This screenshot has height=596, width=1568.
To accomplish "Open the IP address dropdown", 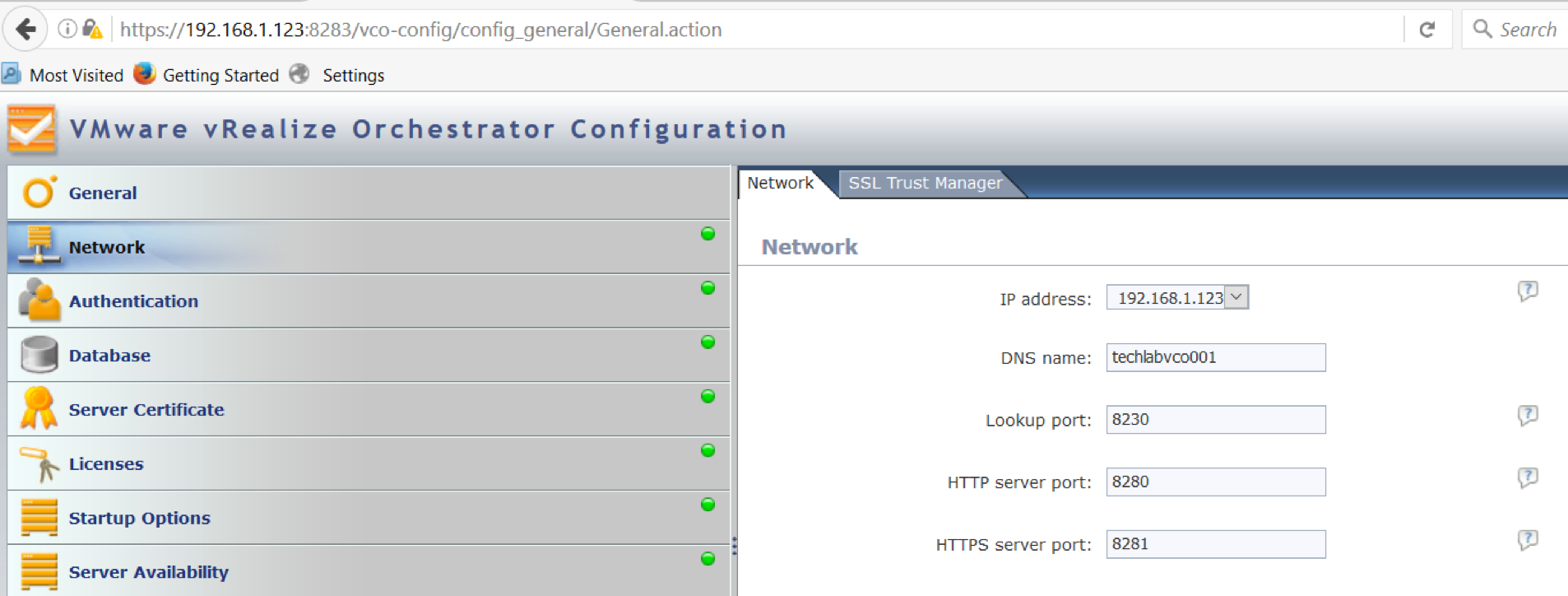I will coord(1177,297).
